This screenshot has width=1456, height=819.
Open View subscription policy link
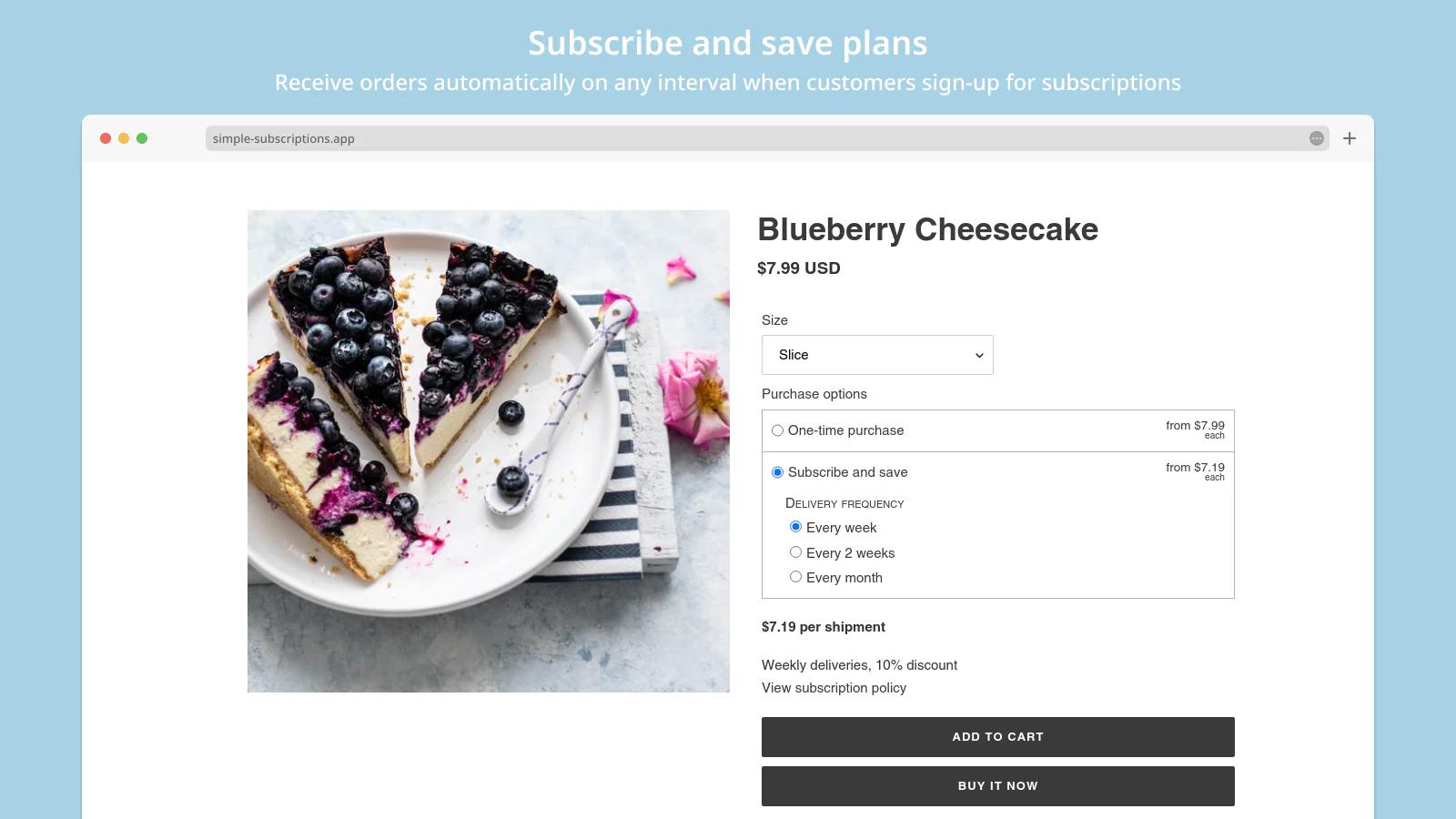pos(834,688)
